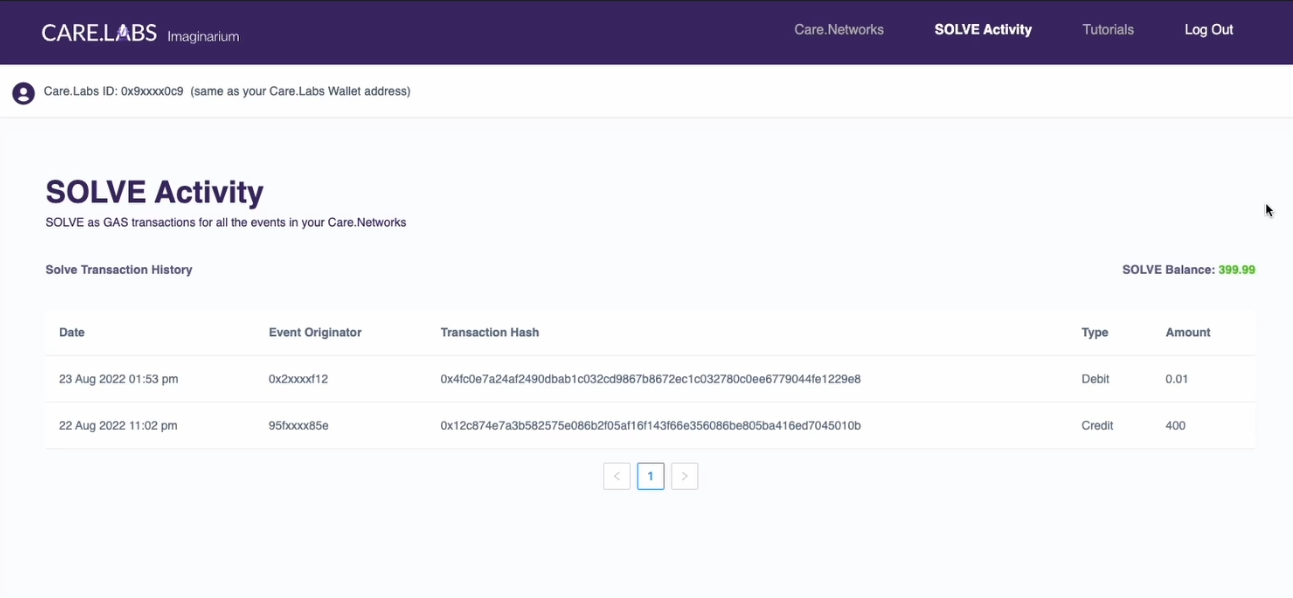This screenshot has height=598, width=1293.
Task: Click the Transaction Hash column header
Action: (489, 332)
